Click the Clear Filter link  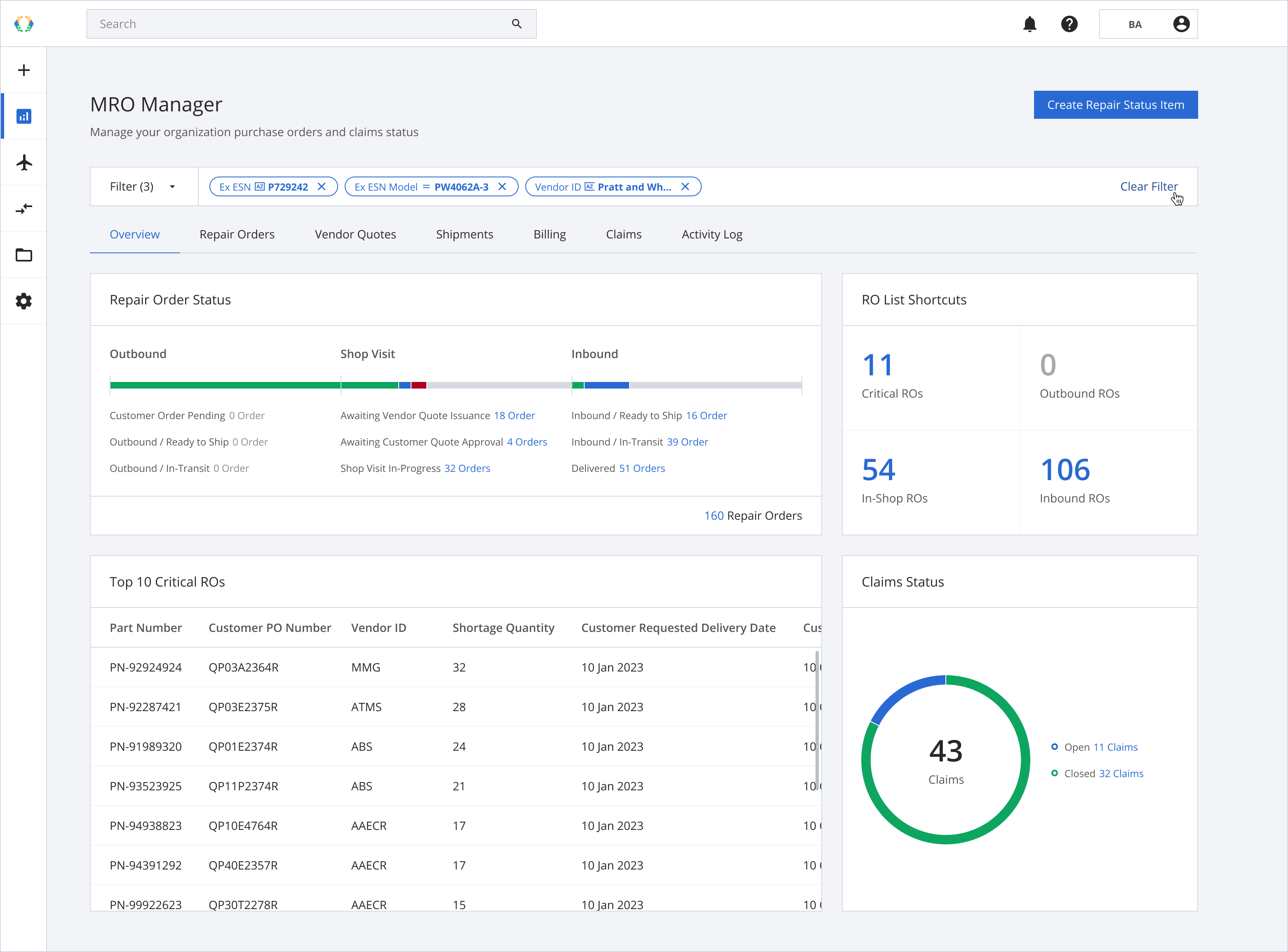point(1149,187)
